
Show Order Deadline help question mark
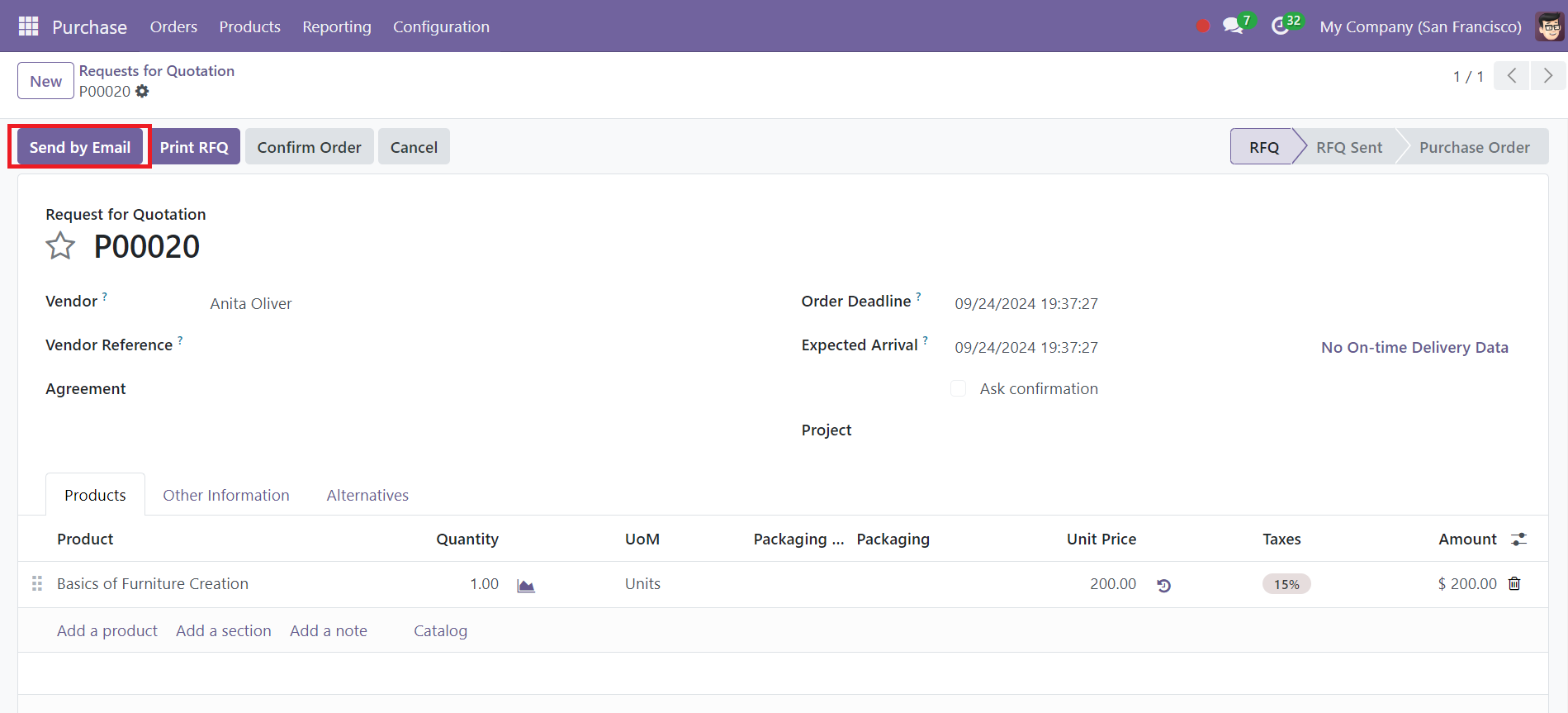pos(918,296)
